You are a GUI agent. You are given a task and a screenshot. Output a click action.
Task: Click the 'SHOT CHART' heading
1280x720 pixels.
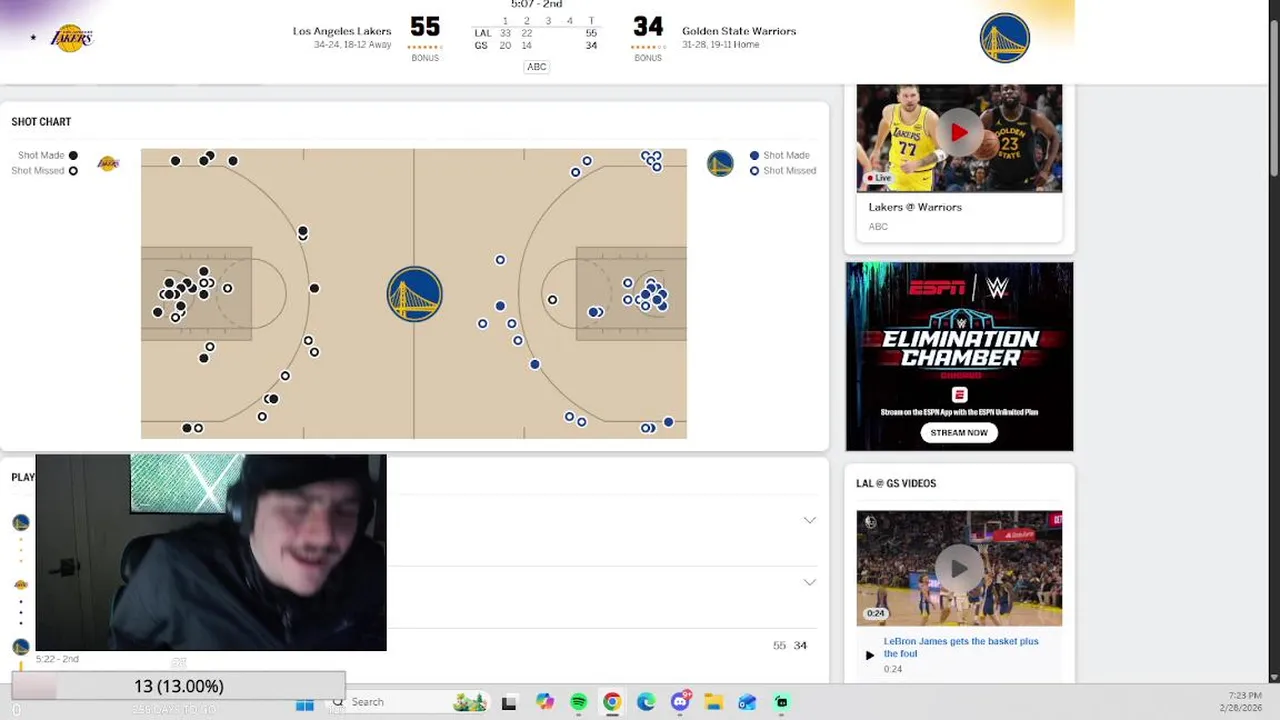[41, 122]
